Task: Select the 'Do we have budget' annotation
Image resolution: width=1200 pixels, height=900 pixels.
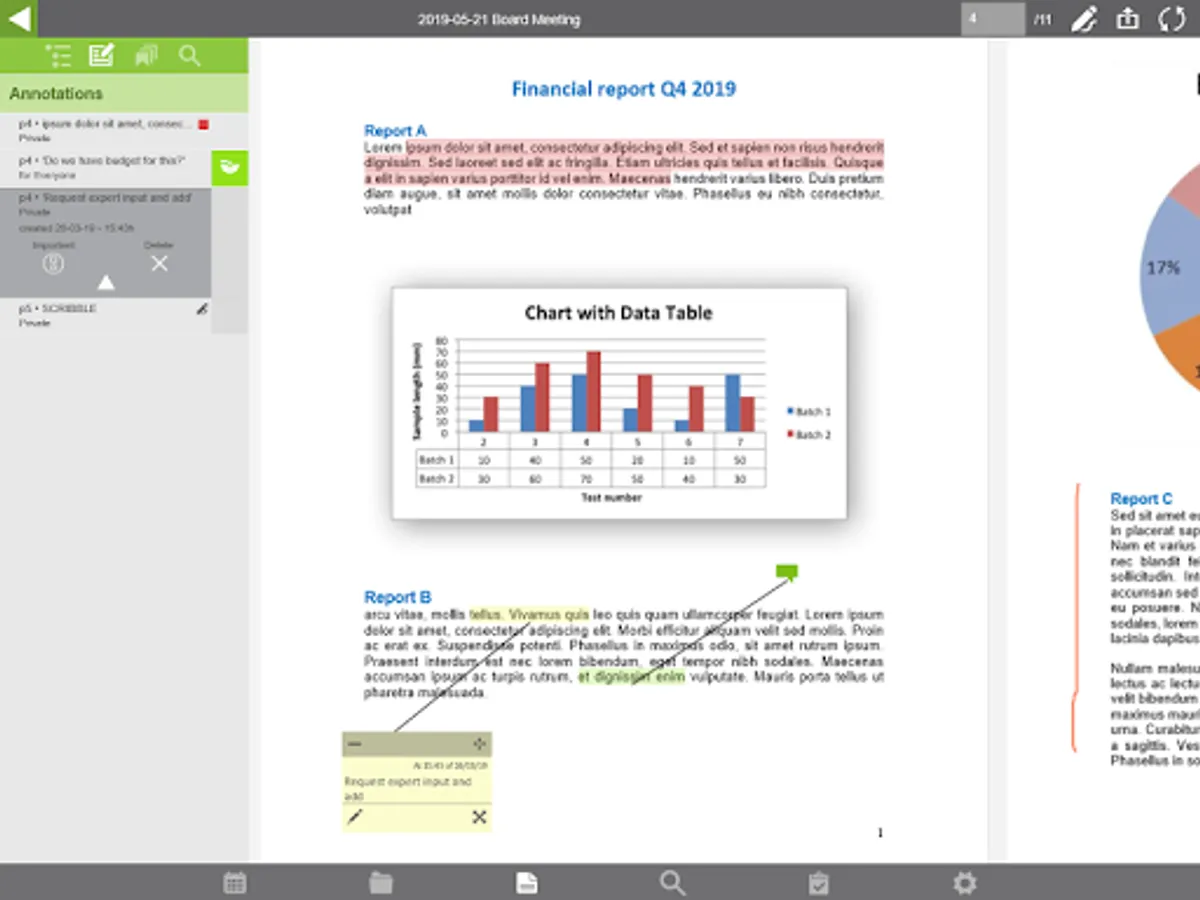Action: [x=105, y=167]
